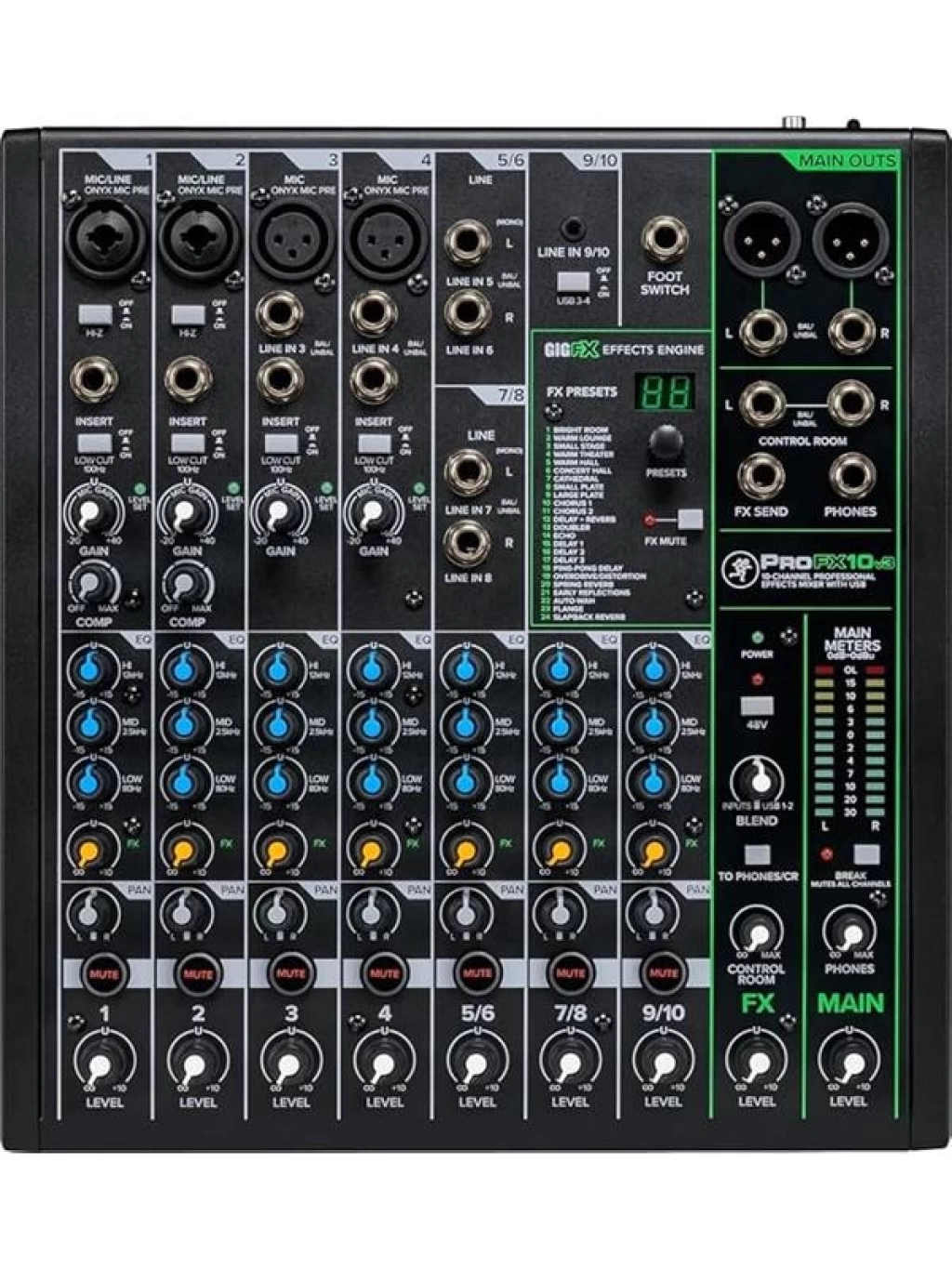This screenshot has width=952, height=1269.
Task: Click the LINE IN 3 jack
Action: [280, 315]
